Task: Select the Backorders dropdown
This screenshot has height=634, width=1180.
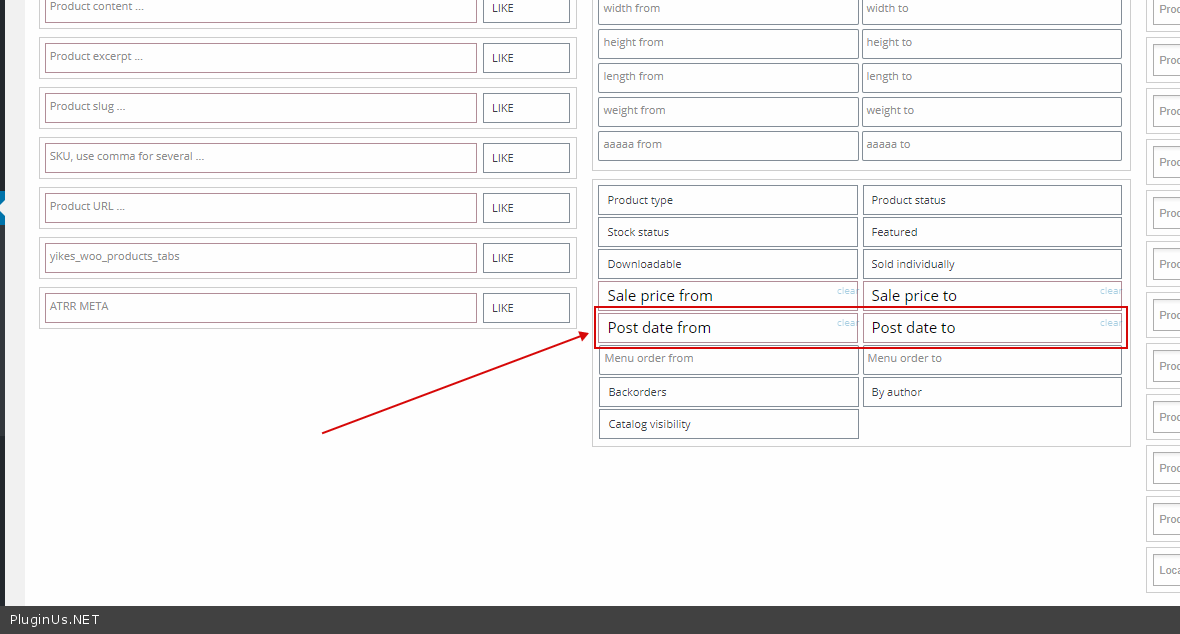Action: (x=727, y=392)
